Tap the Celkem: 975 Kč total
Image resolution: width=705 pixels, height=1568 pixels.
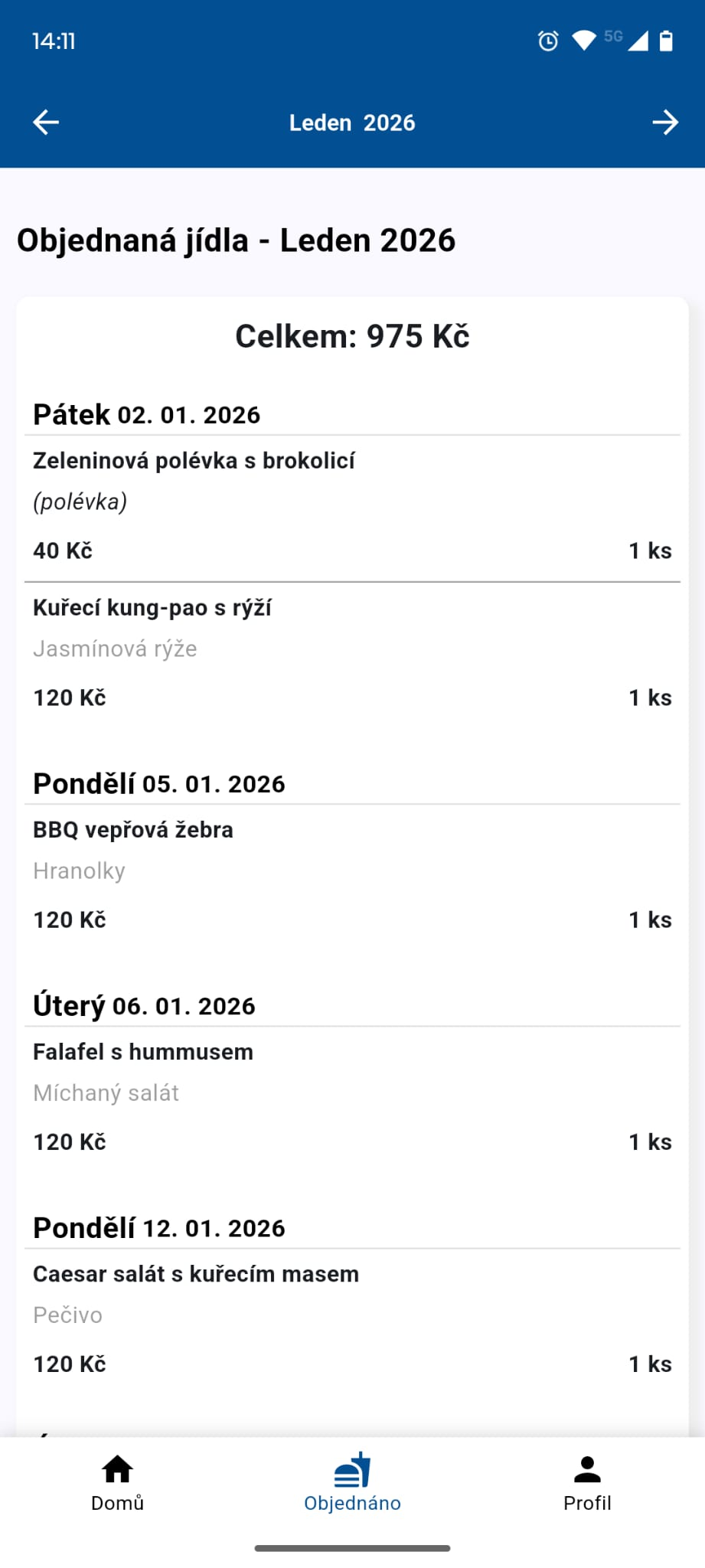(352, 337)
